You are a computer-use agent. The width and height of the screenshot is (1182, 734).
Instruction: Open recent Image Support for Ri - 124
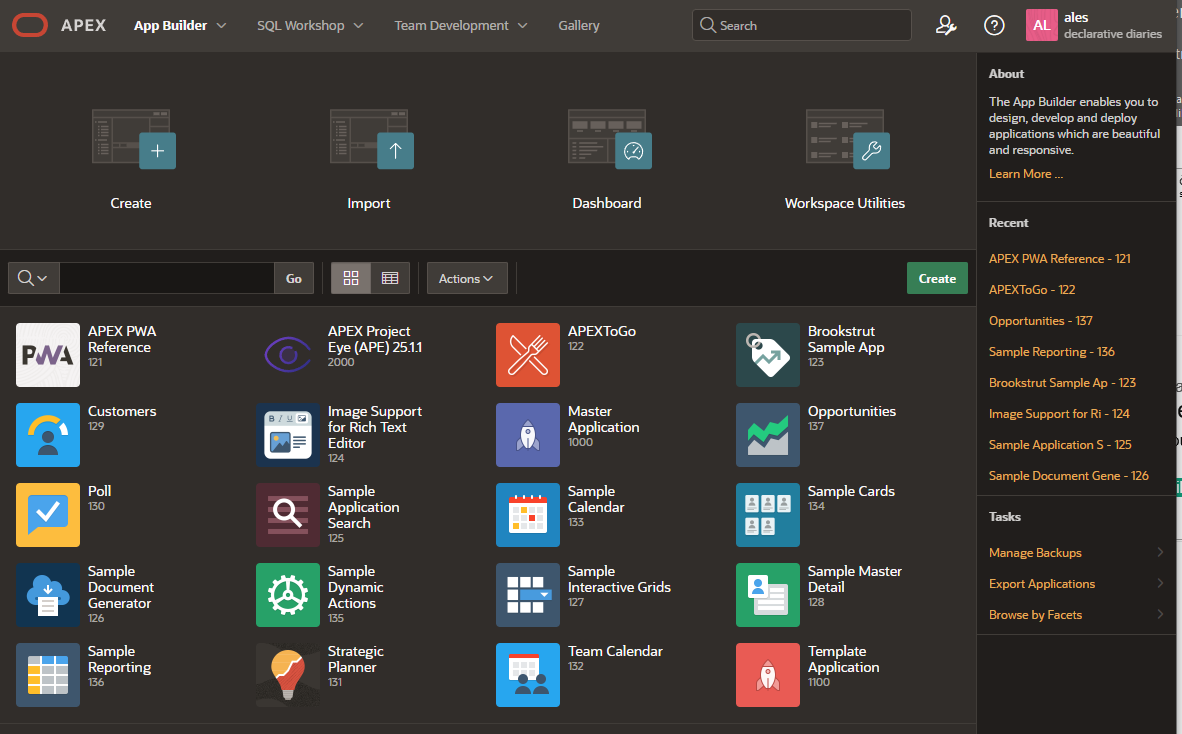pos(1059,413)
